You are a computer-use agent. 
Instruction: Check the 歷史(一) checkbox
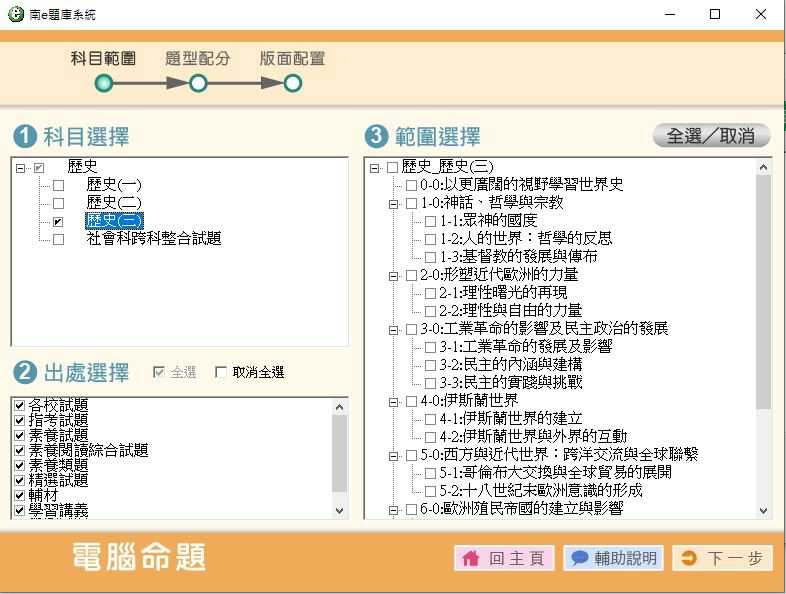59,185
